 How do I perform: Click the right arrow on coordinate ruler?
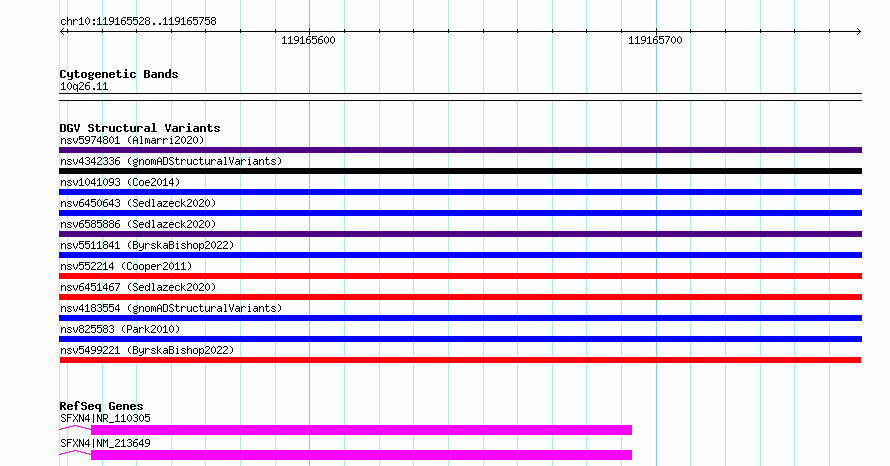tap(858, 32)
